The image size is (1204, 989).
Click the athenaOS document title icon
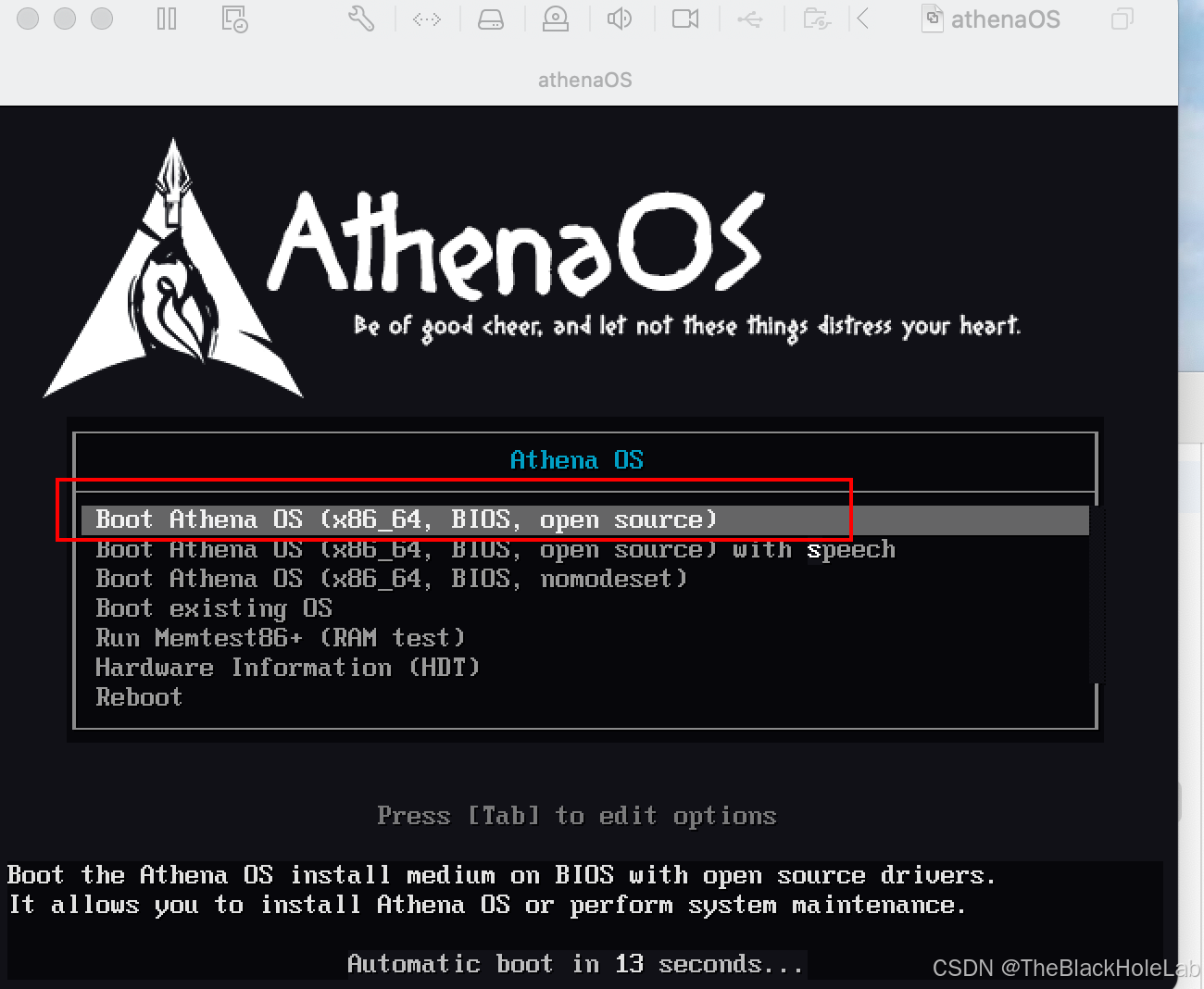click(x=933, y=19)
